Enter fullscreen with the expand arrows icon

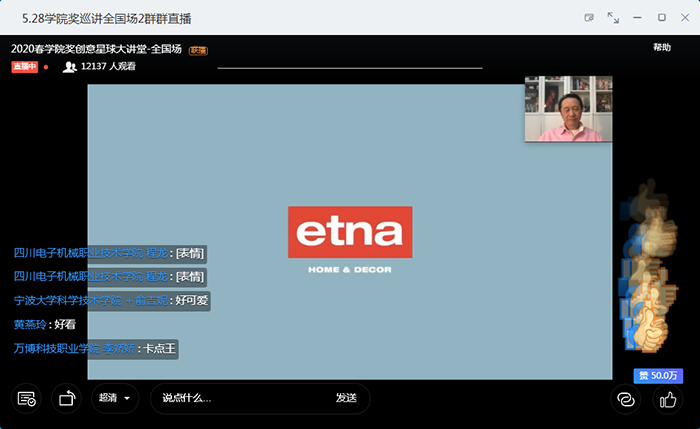click(x=613, y=18)
